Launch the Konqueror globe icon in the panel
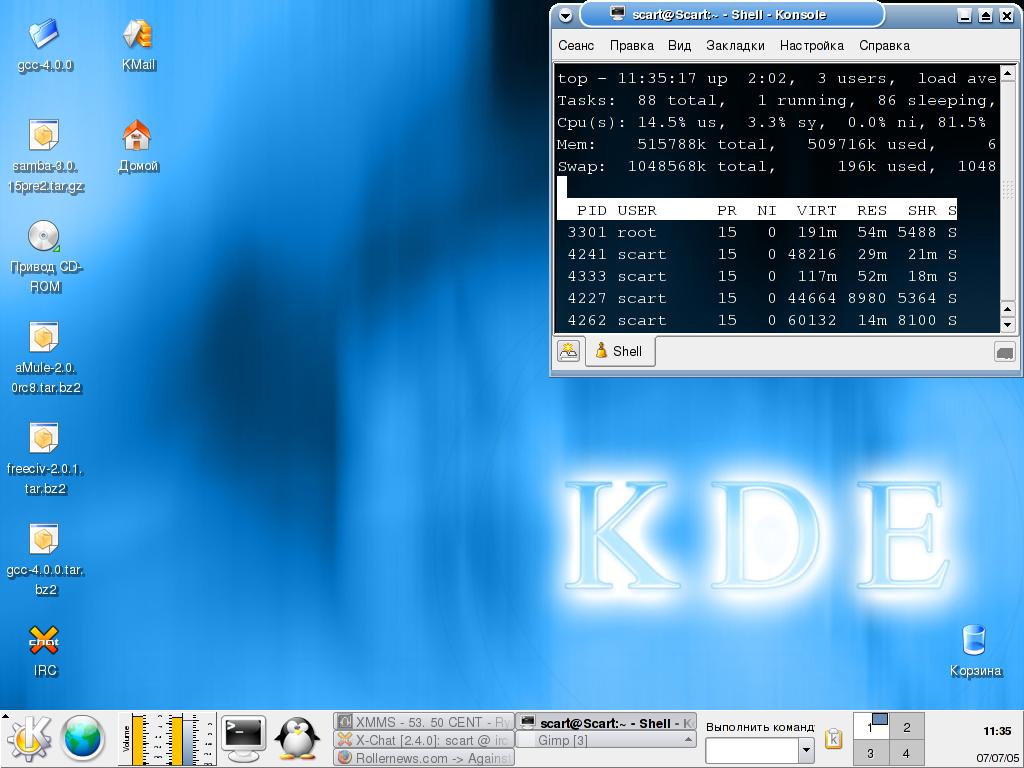 coord(84,739)
